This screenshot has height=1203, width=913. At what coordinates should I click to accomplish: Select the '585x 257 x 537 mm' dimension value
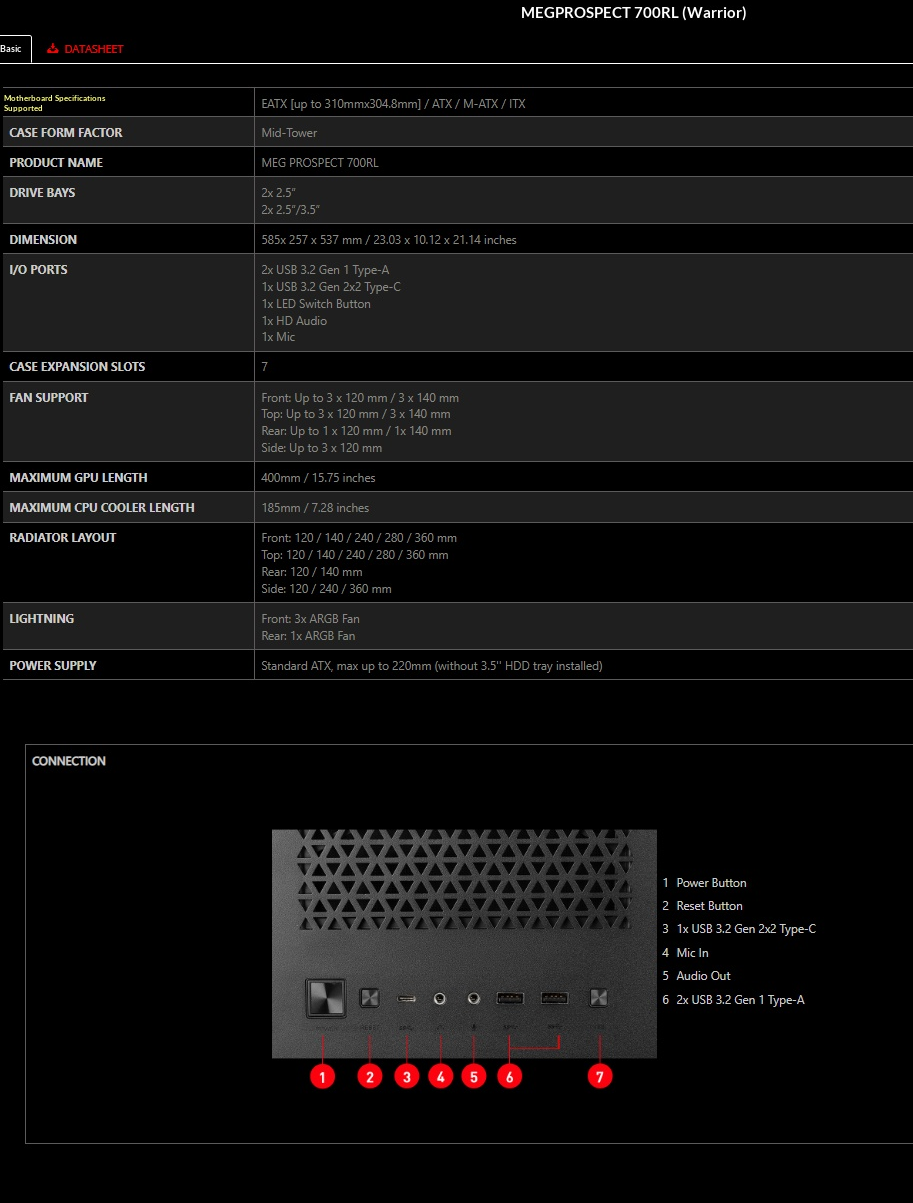(389, 240)
